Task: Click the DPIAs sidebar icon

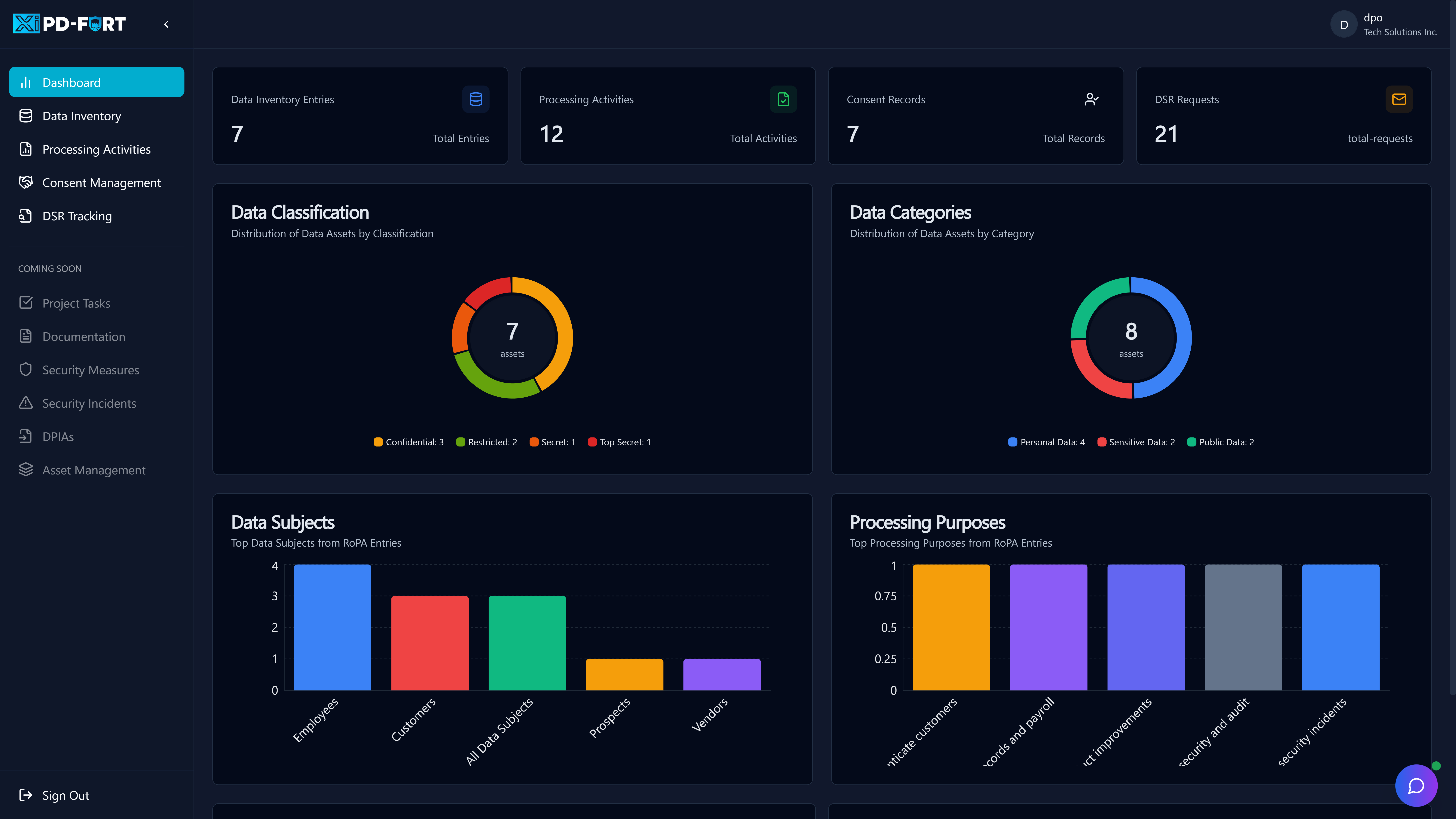Action: [x=26, y=436]
